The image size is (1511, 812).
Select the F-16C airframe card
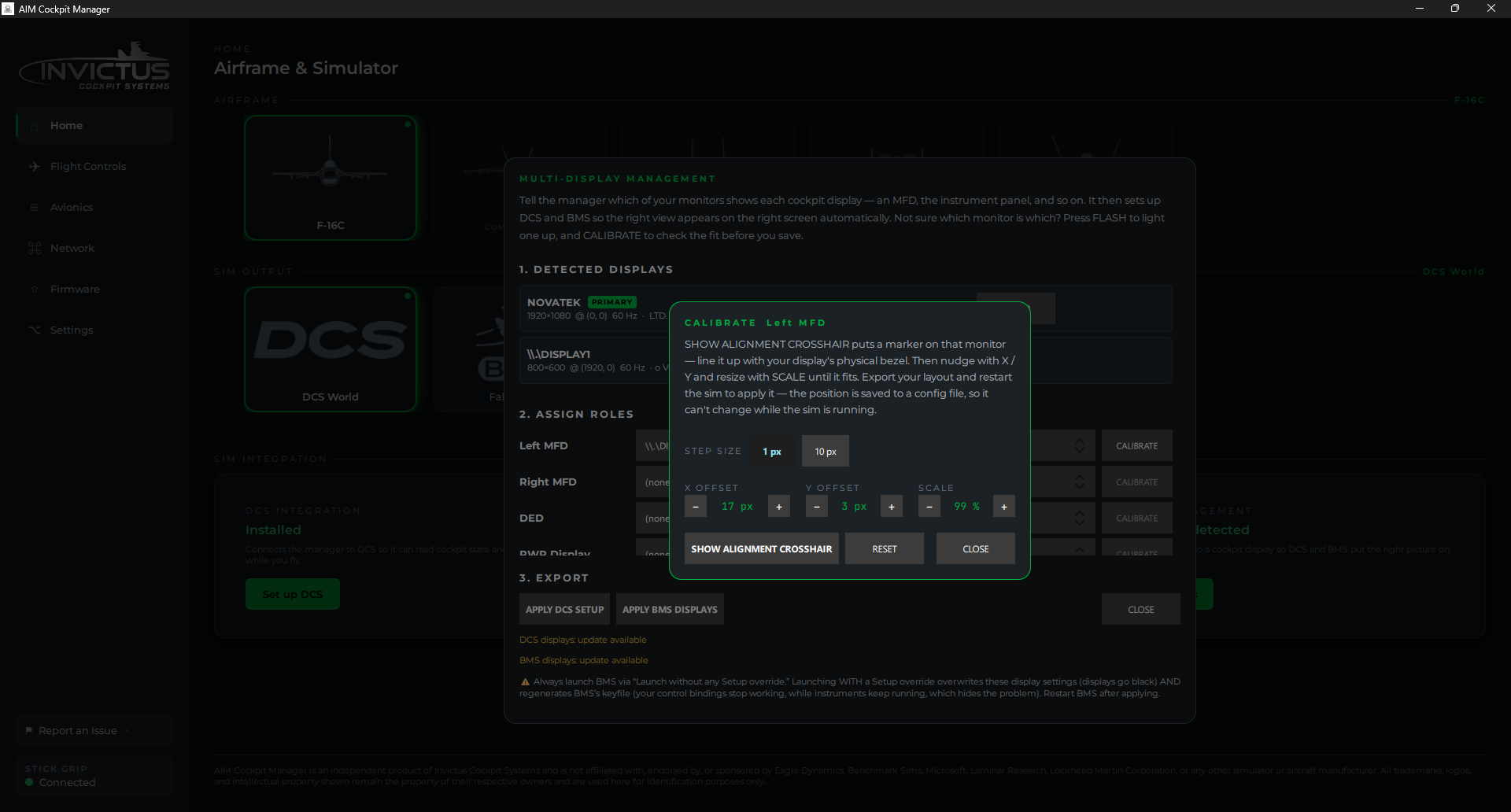331,178
